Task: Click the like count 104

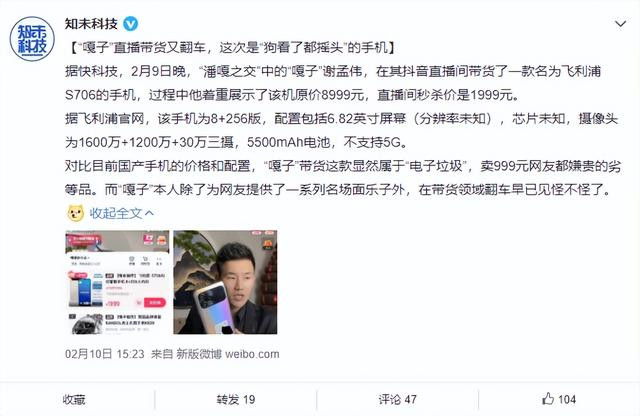Action: tap(567, 399)
